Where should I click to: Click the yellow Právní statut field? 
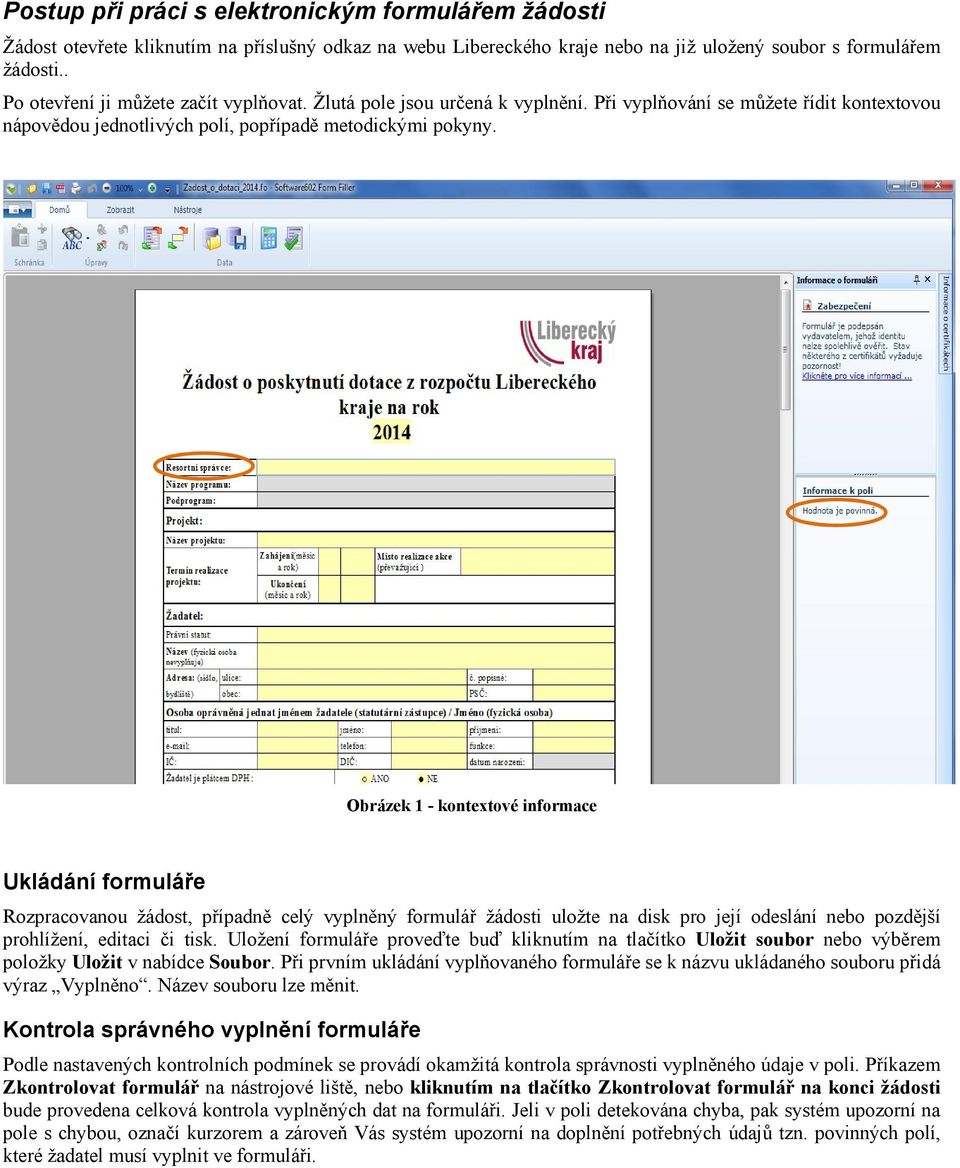pos(436,635)
